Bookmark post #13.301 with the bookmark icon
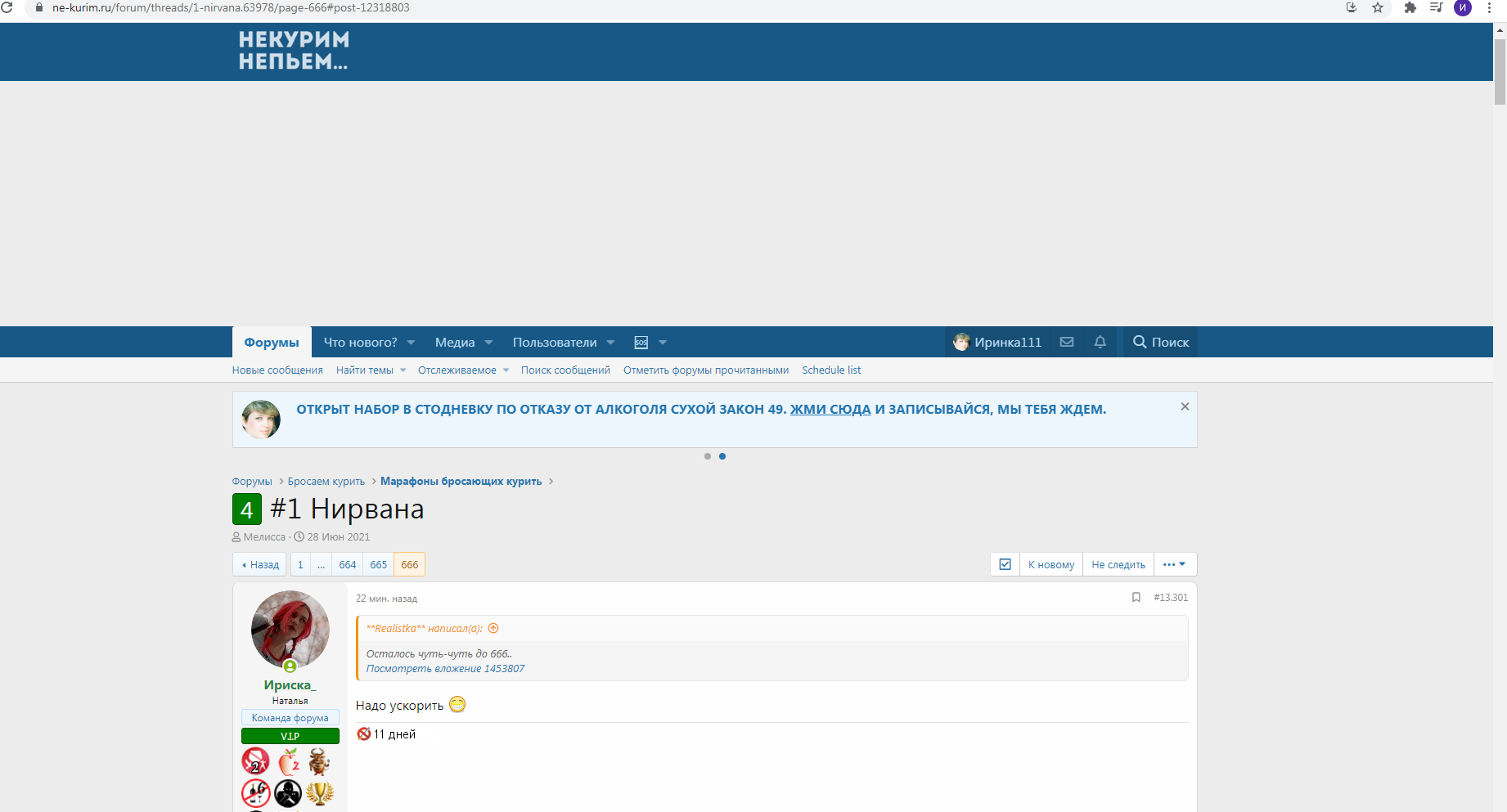Viewport: 1507px width, 812px height. [x=1136, y=598]
